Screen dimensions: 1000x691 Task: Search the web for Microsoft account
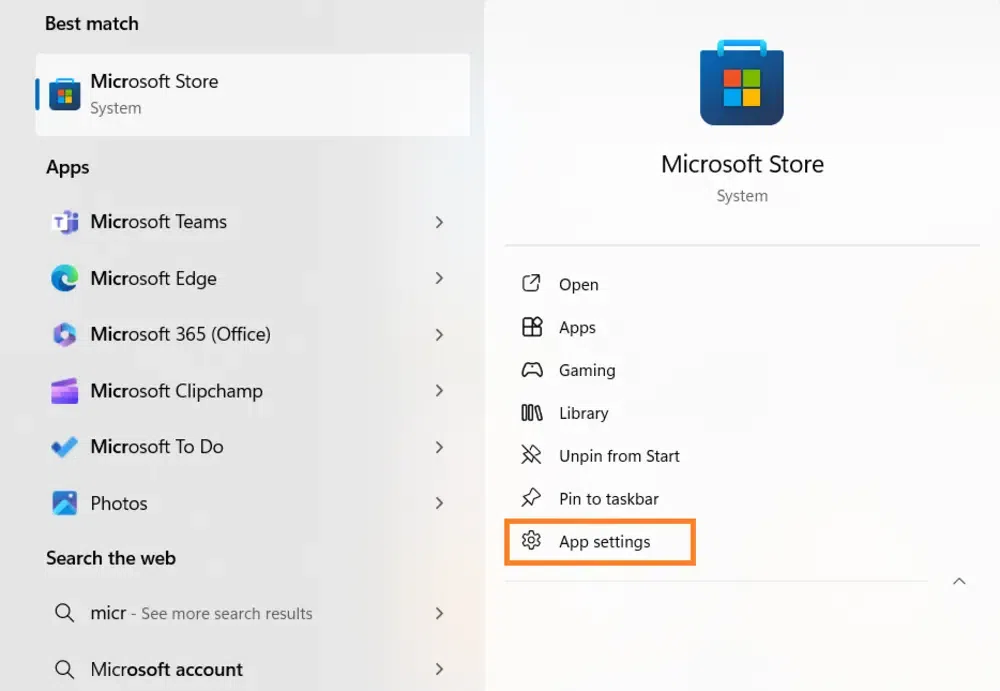166,669
